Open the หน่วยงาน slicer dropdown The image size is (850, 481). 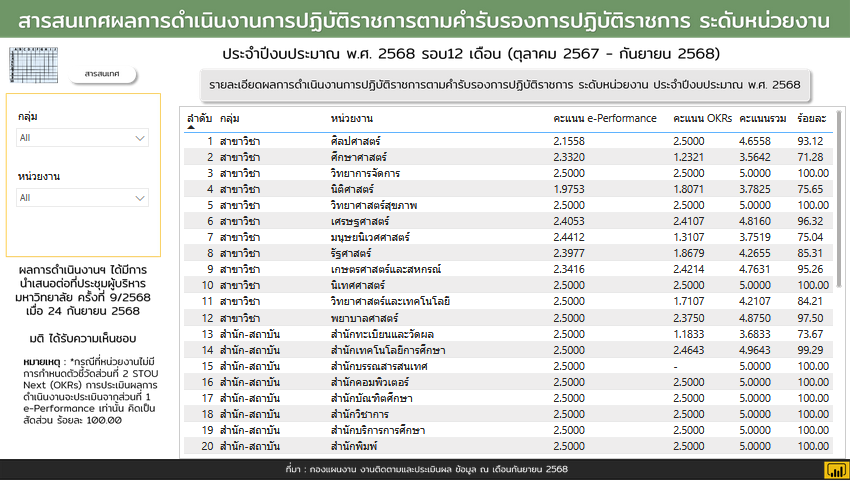[x=83, y=198]
